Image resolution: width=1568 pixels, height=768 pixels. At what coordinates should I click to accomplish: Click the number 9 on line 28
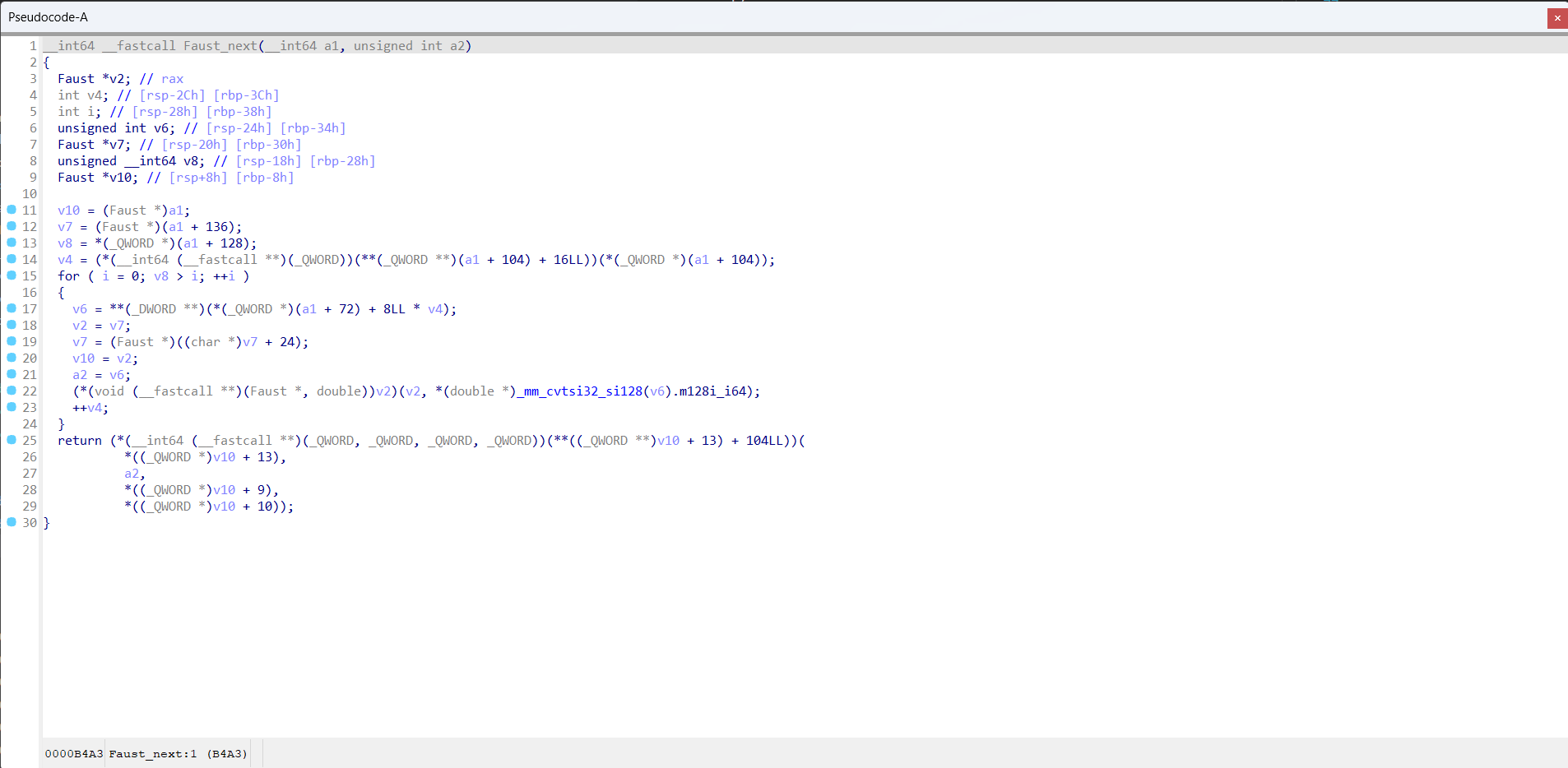coord(261,490)
